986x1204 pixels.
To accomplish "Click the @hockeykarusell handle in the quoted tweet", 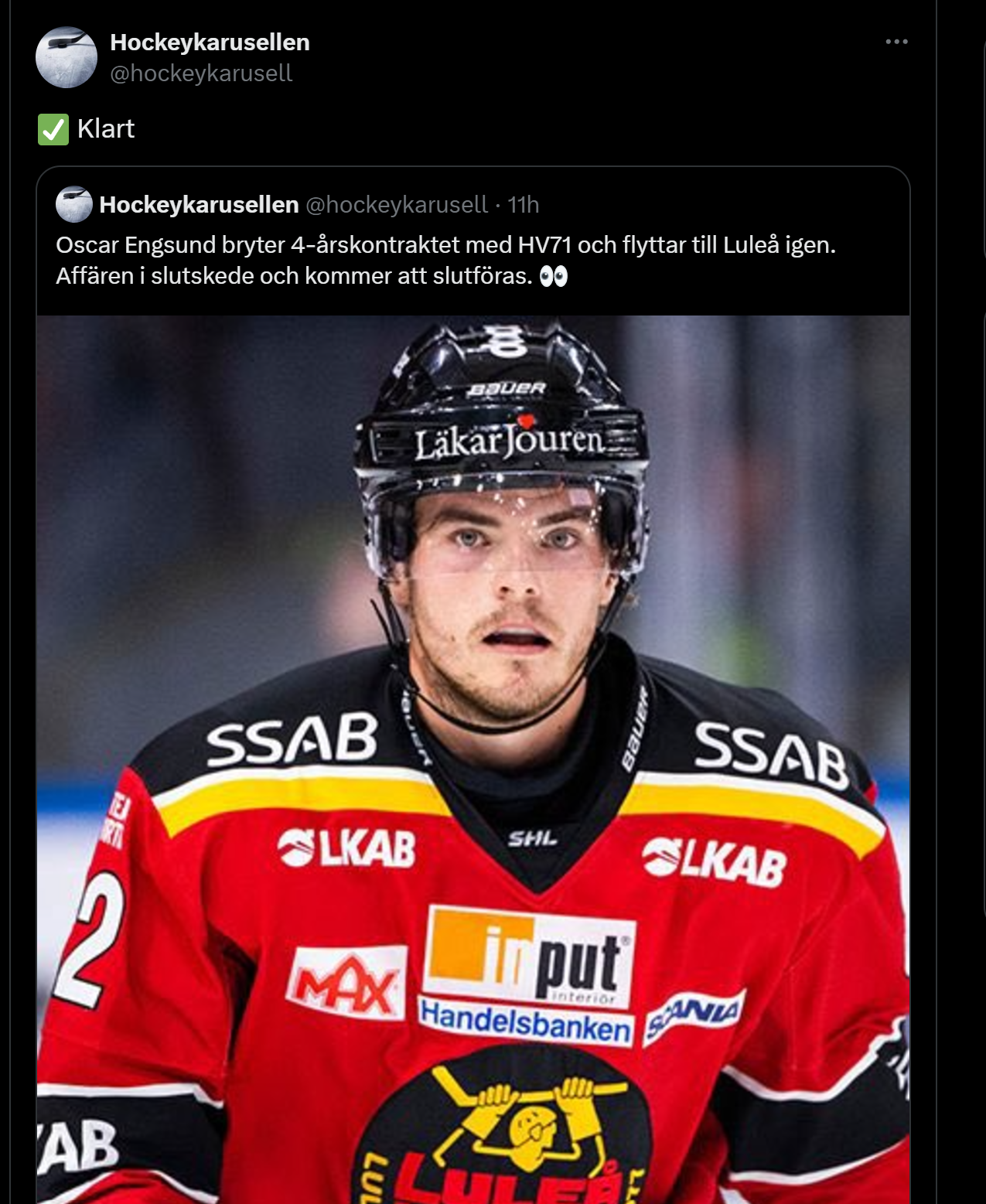I will point(397,205).
